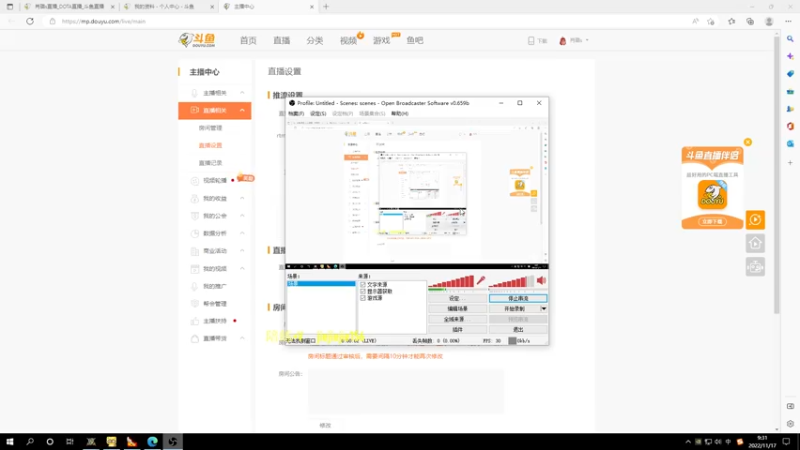
Task: Click the OBS icon in the taskbar
Action: tap(172, 442)
